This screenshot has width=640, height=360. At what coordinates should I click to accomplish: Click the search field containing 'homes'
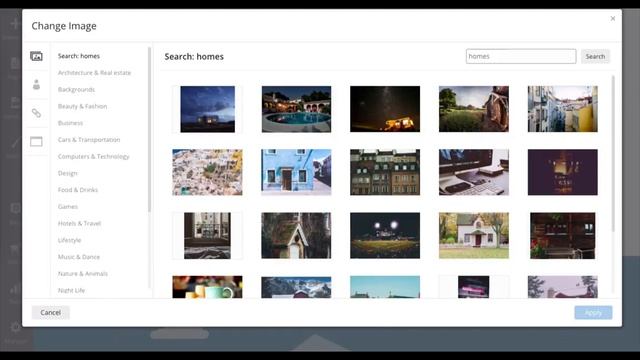[x=521, y=56]
